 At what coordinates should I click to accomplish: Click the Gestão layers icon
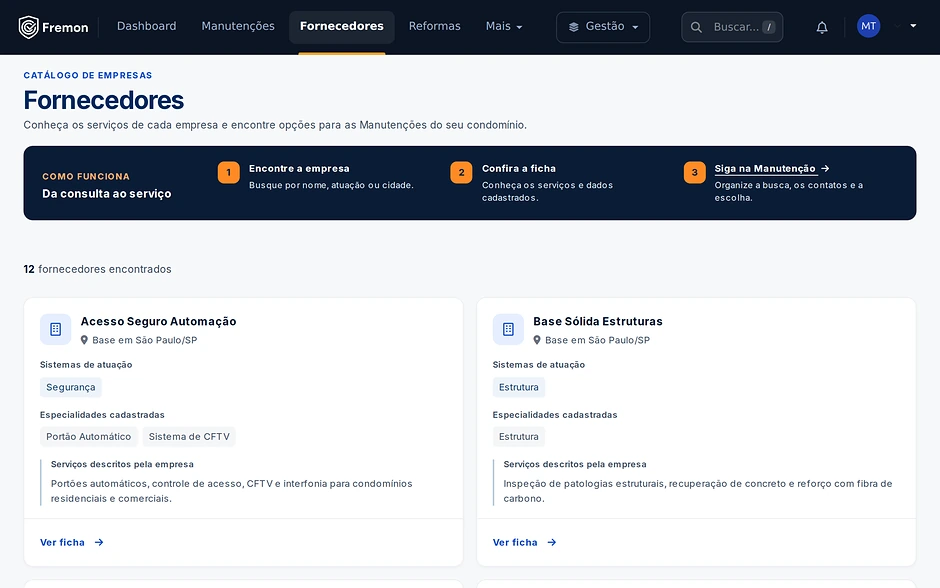click(x=574, y=27)
